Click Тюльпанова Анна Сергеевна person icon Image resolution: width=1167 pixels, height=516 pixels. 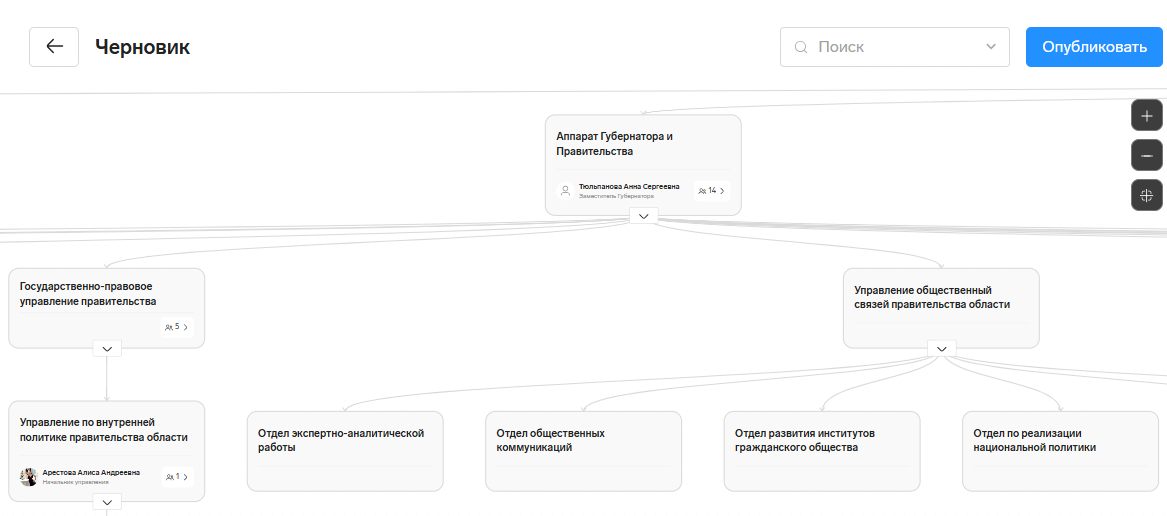coord(565,190)
